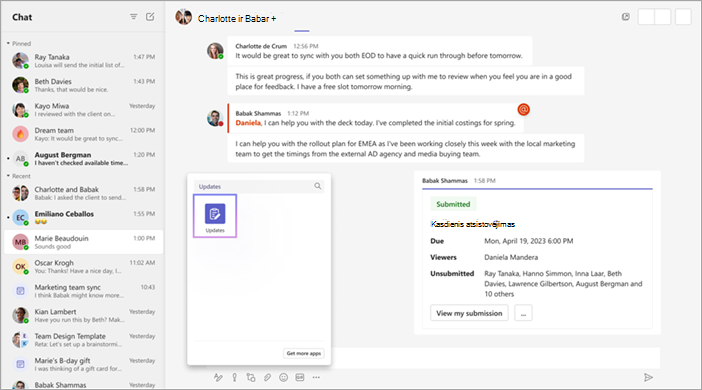Send message with the send arrow icon
The height and width of the screenshot is (390, 702).
coord(648,377)
